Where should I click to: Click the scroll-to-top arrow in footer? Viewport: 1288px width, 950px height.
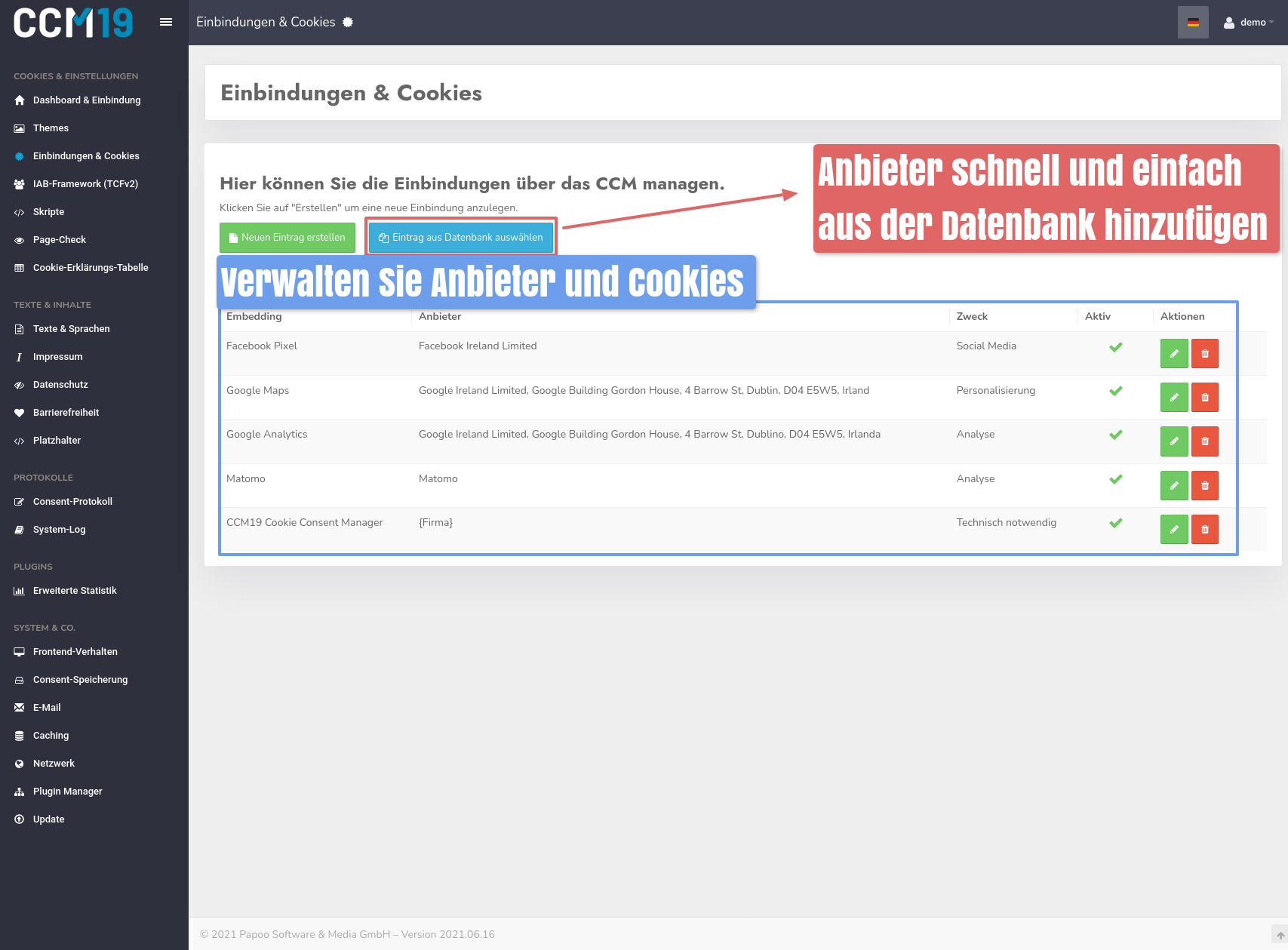[x=1280, y=935]
